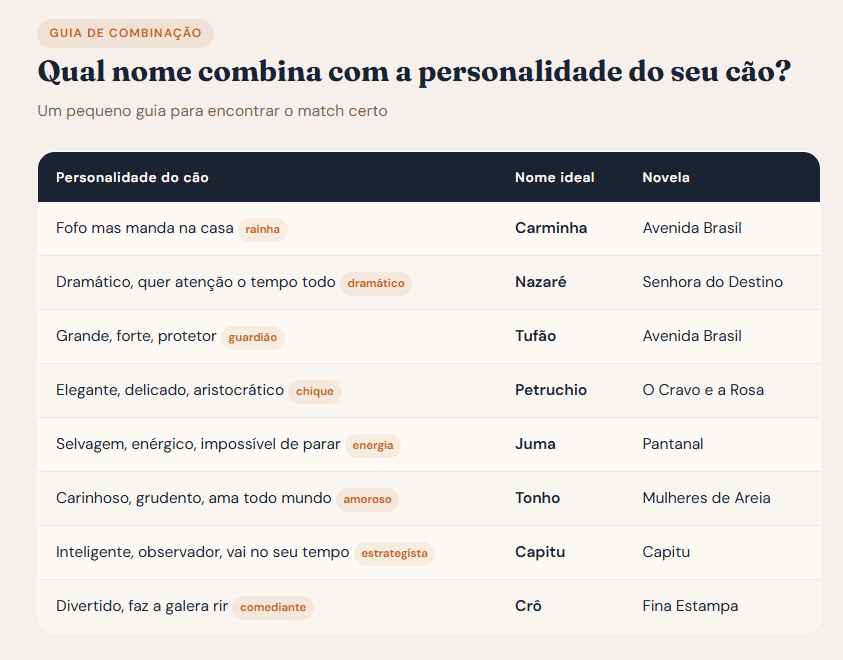Click the 'Guia de Combinação' badge
Screen dimensions: 843x660
pos(125,33)
